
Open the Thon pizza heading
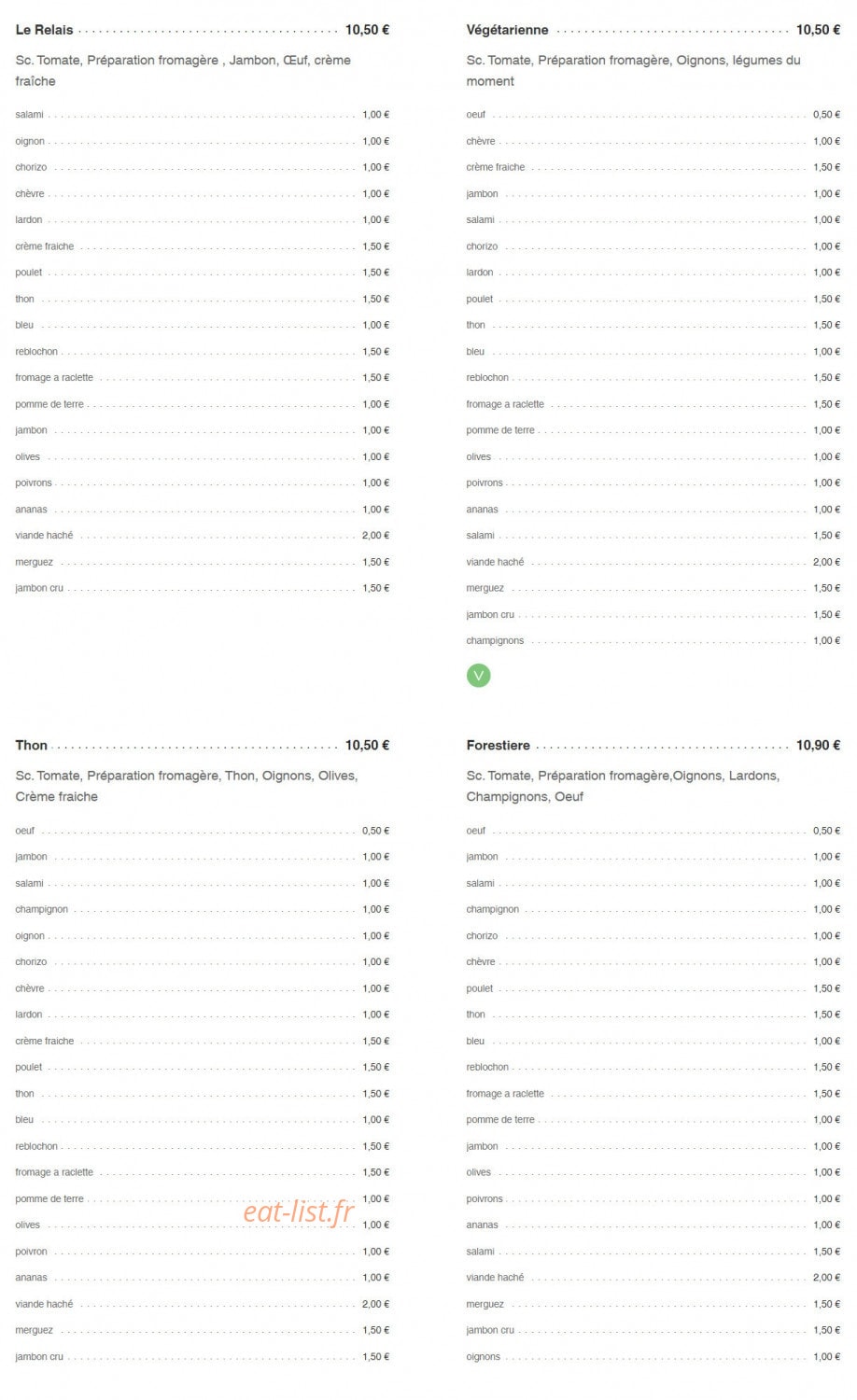coord(31,745)
